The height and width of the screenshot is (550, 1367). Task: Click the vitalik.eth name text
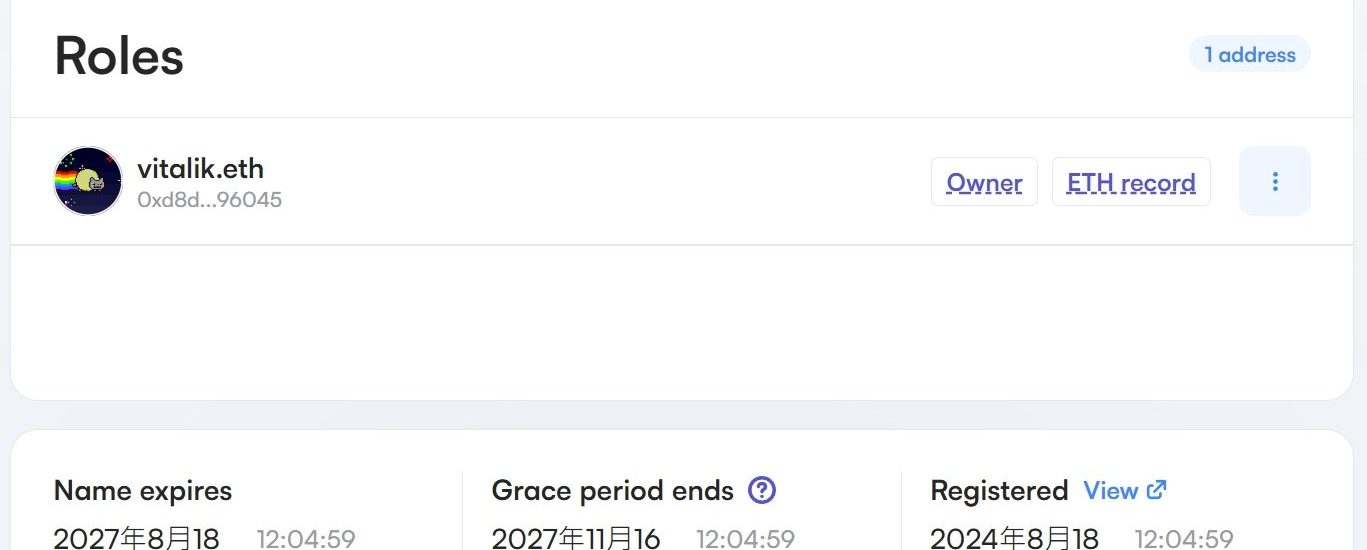tap(200, 167)
